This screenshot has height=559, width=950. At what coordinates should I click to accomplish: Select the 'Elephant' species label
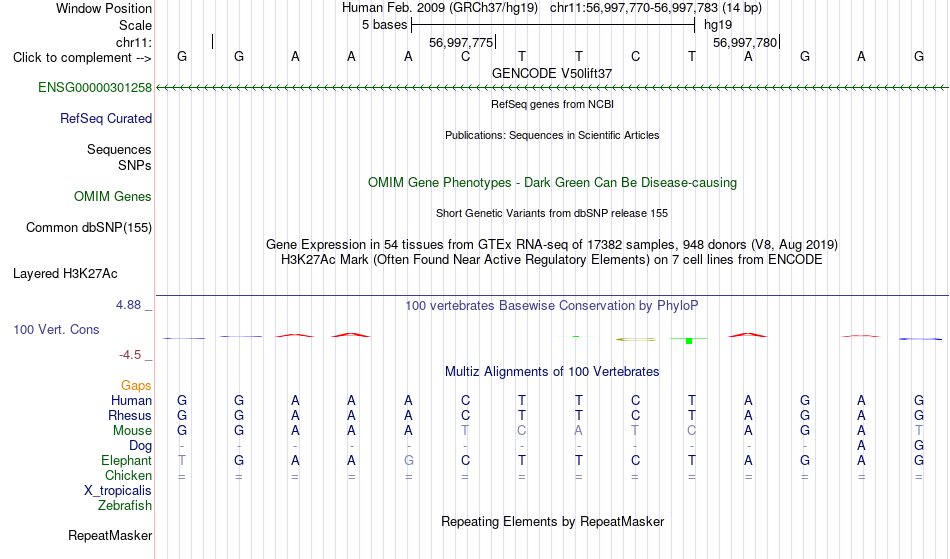[x=126, y=460]
